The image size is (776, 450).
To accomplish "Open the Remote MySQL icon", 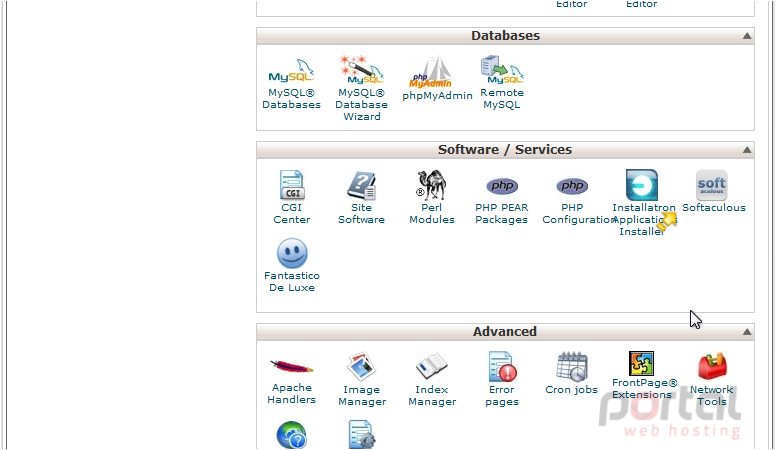I will pos(502,70).
